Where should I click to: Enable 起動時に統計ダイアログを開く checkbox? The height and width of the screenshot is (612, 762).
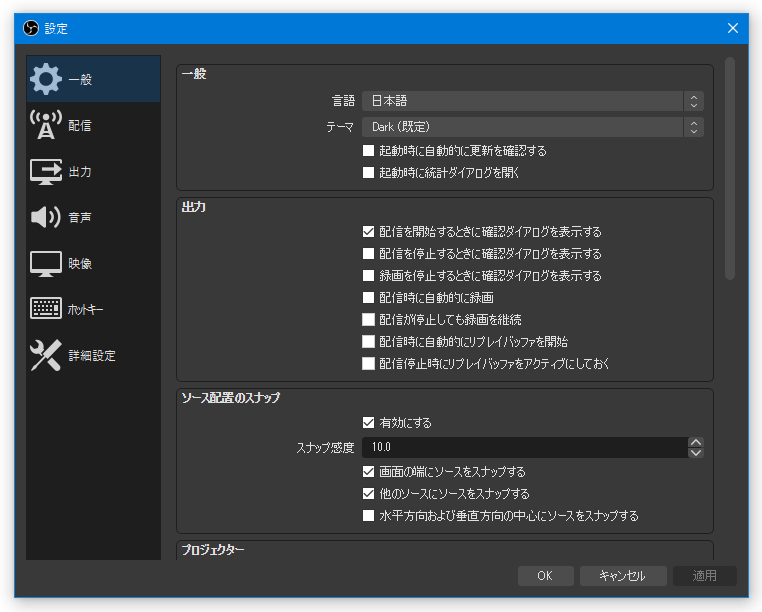(368, 173)
